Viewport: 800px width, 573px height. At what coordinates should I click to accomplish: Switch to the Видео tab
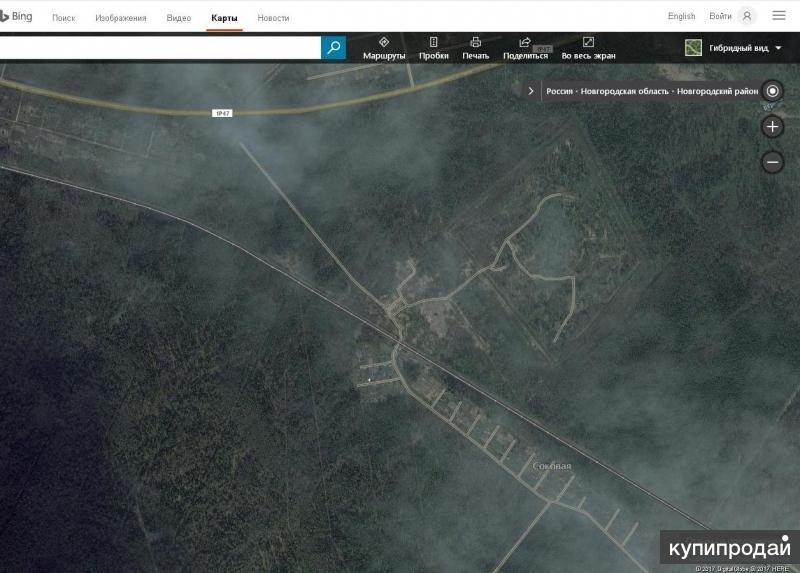pyautogui.click(x=179, y=18)
